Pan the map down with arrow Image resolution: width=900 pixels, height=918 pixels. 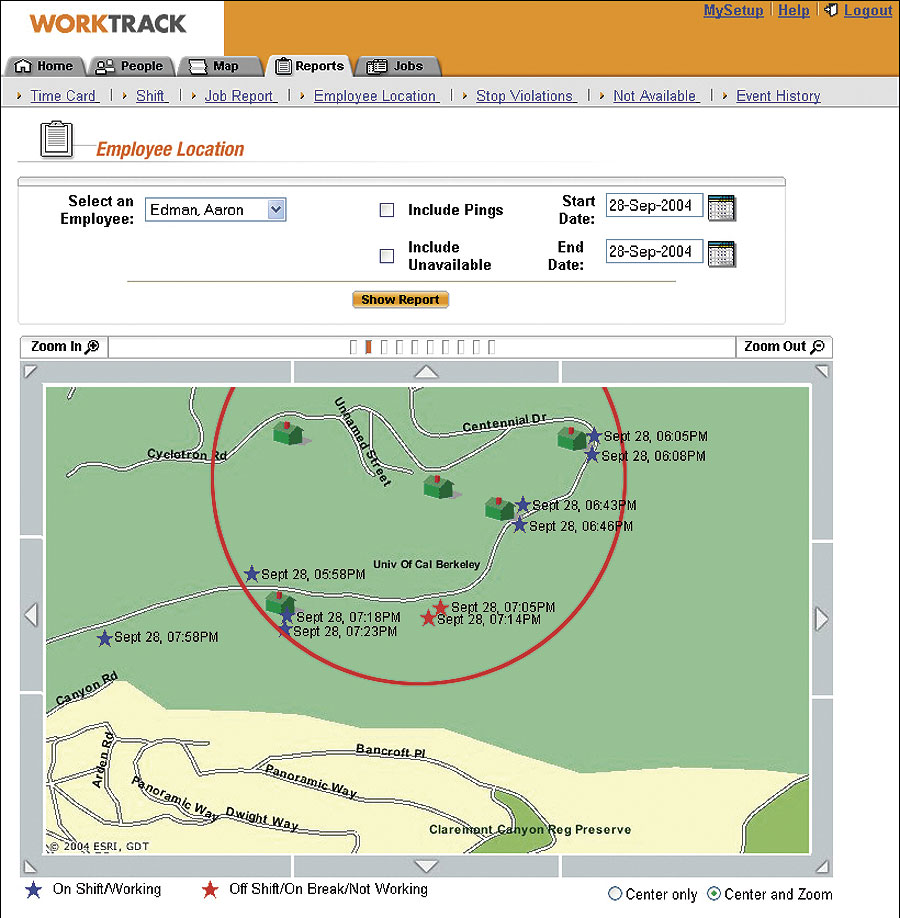[426, 866]
